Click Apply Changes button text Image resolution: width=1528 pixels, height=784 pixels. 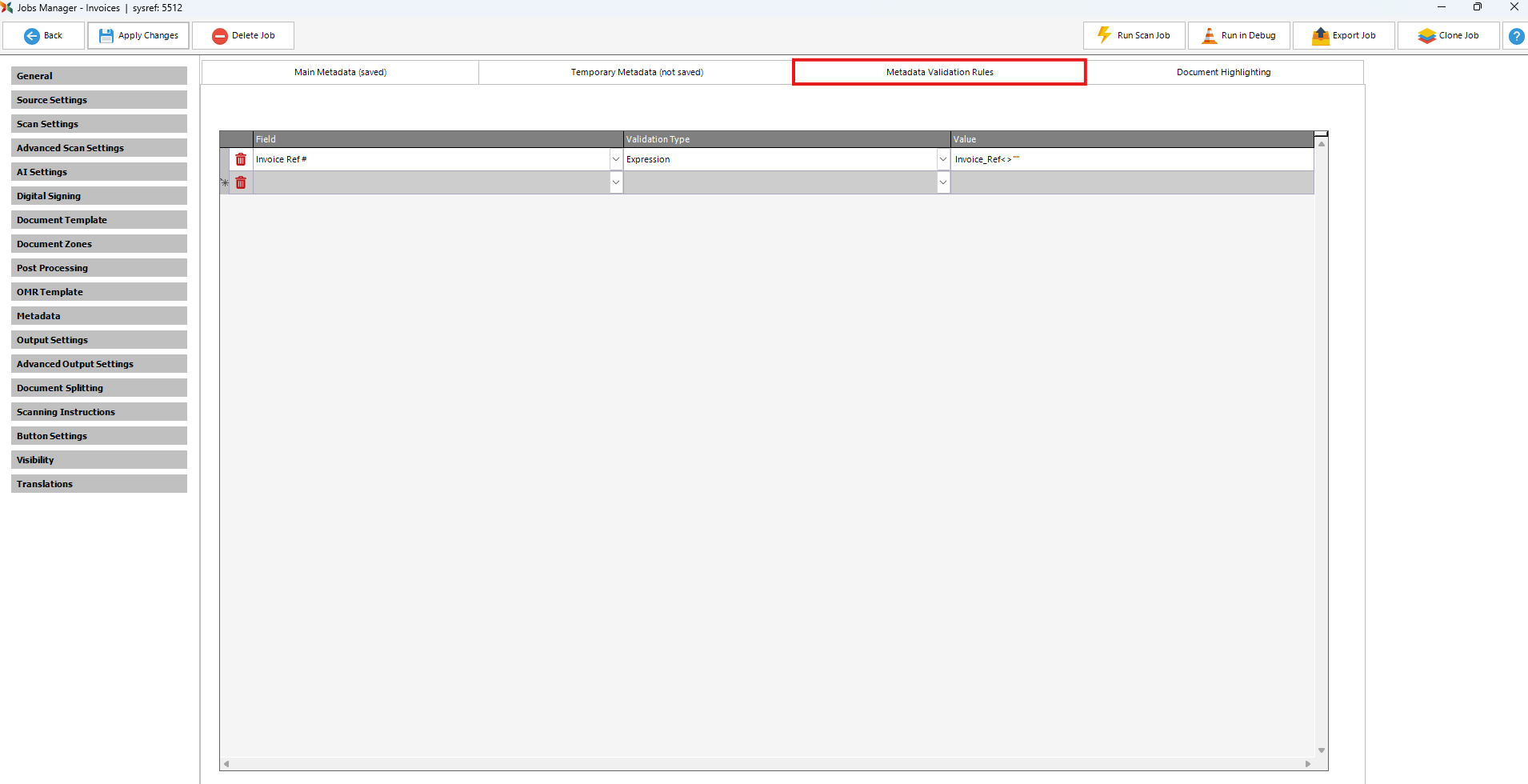148,36
